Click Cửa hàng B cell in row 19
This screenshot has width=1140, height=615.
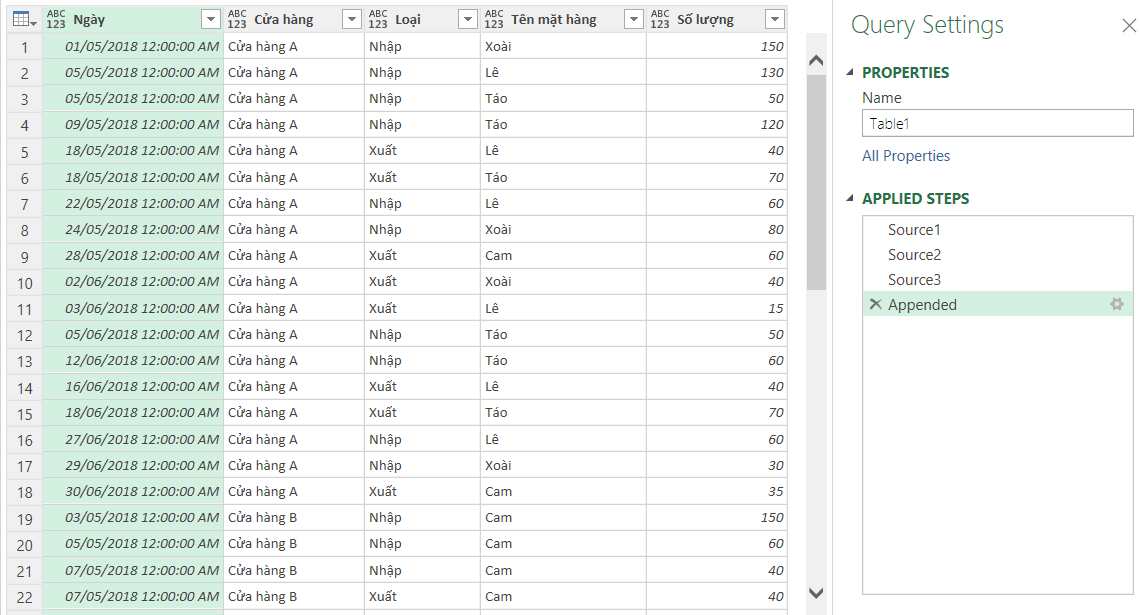coord(294,518)
